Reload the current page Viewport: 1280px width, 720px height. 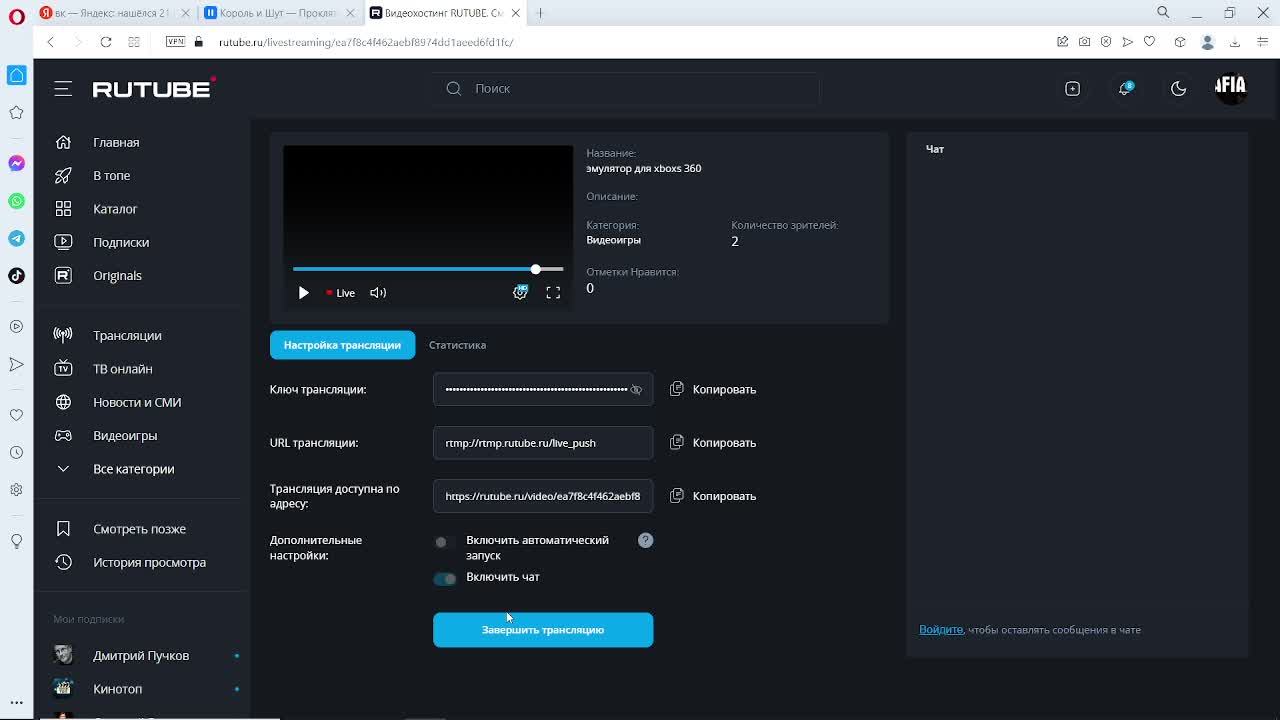(106, 42)
